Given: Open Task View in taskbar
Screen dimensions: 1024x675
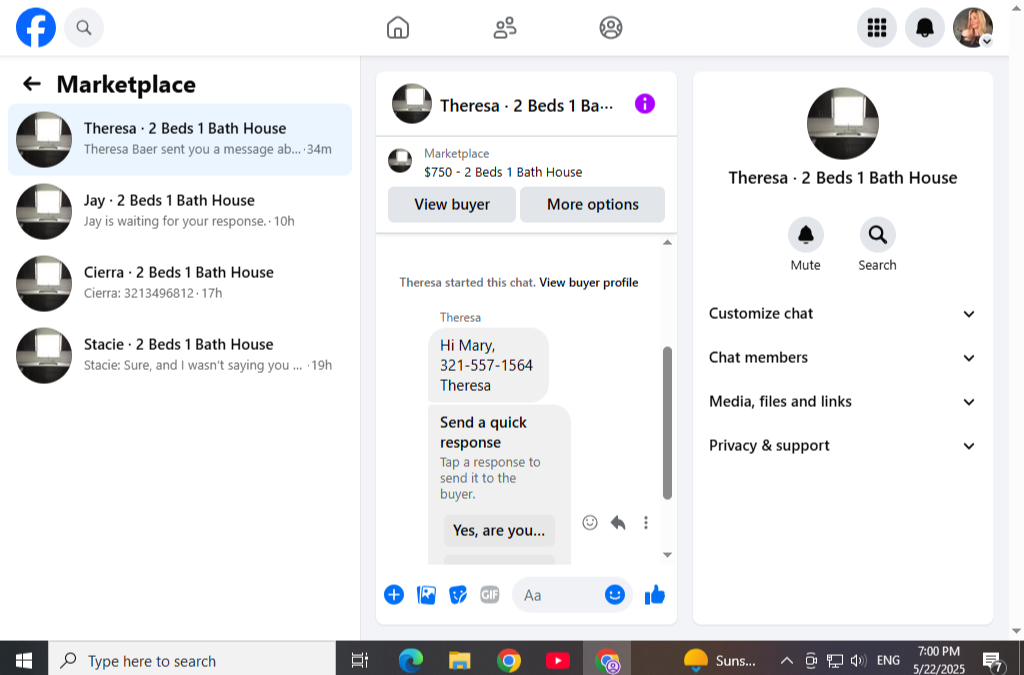Looking at the screenshot, I should pos(360,660).
